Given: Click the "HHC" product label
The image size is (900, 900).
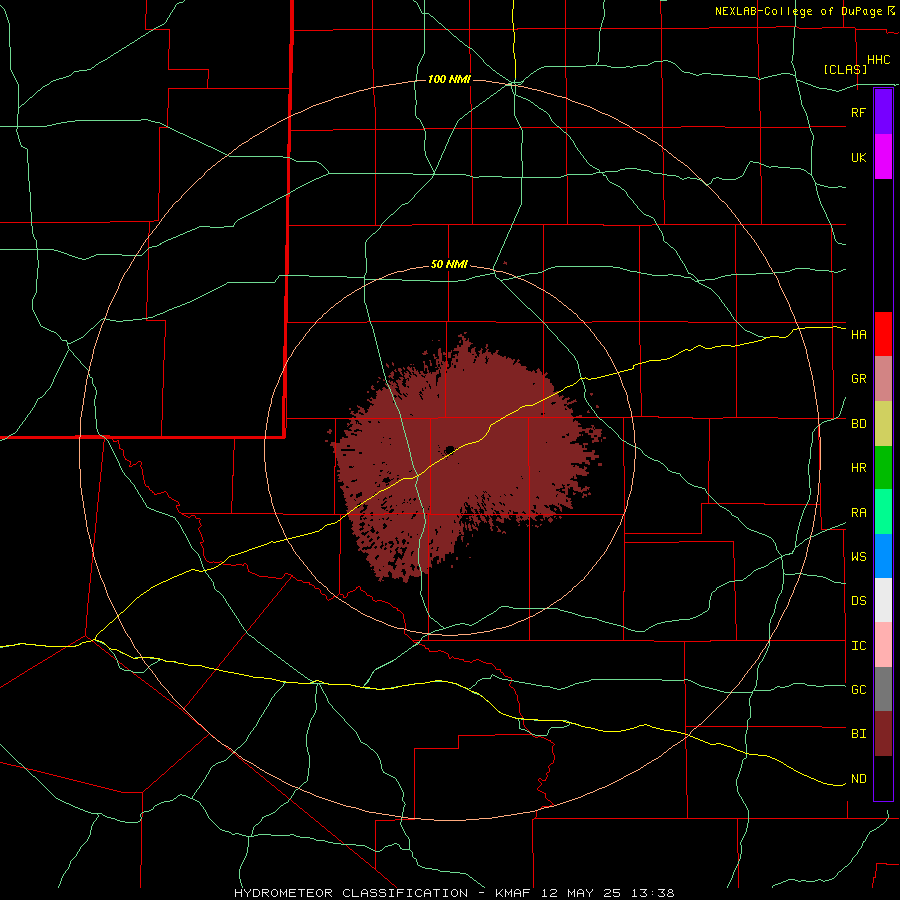Looking at the screenshot, I should pyautogui.click(x=878, y=60).
